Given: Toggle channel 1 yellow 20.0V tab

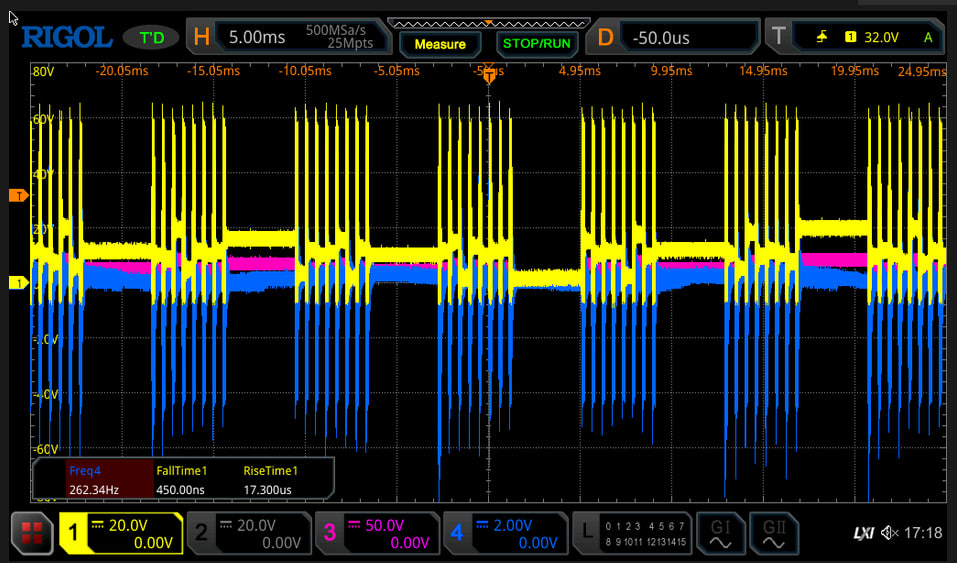Looking at the screenshot, I should coord(121,534).
